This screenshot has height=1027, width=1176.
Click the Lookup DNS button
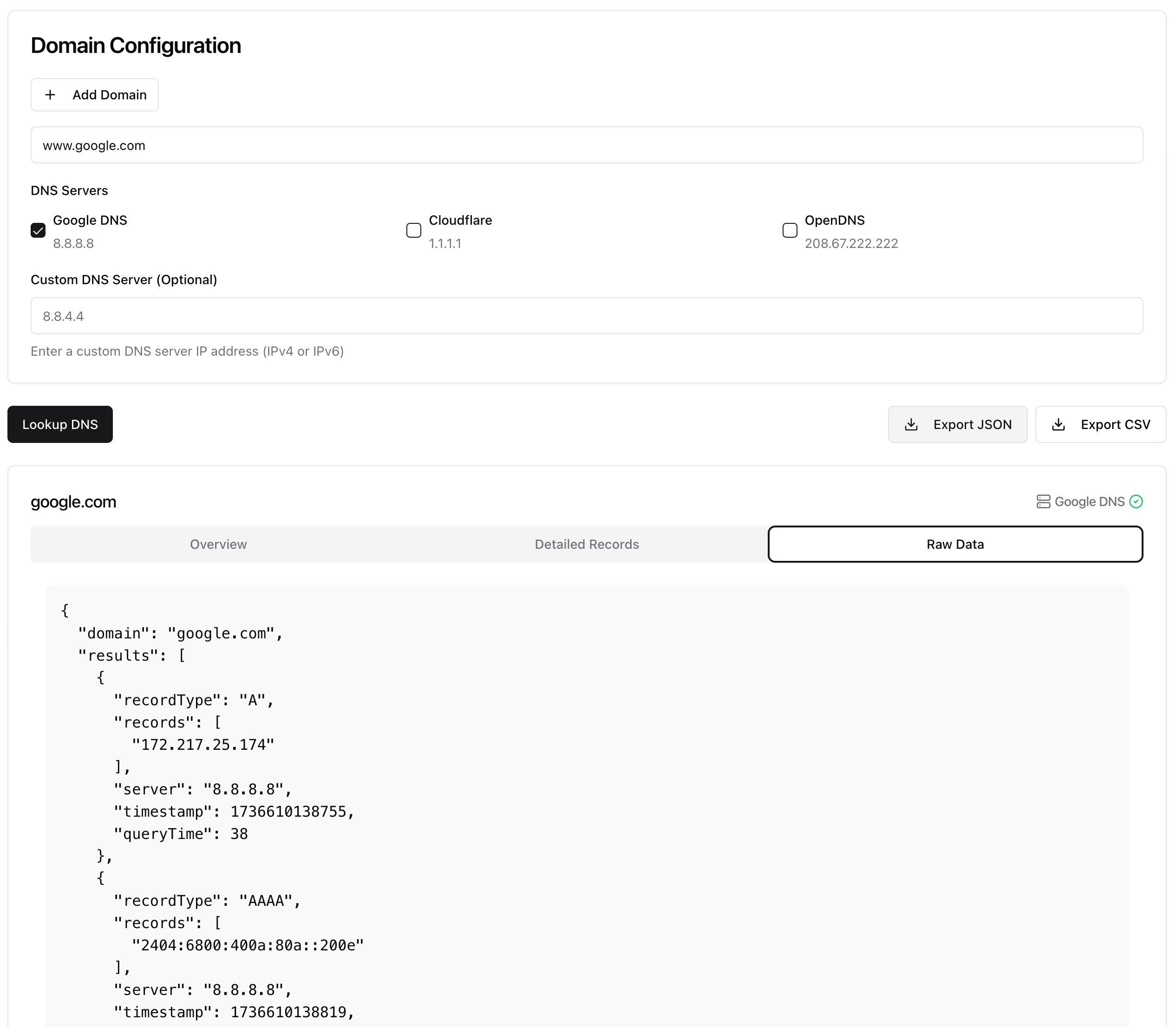coord(60,425)
